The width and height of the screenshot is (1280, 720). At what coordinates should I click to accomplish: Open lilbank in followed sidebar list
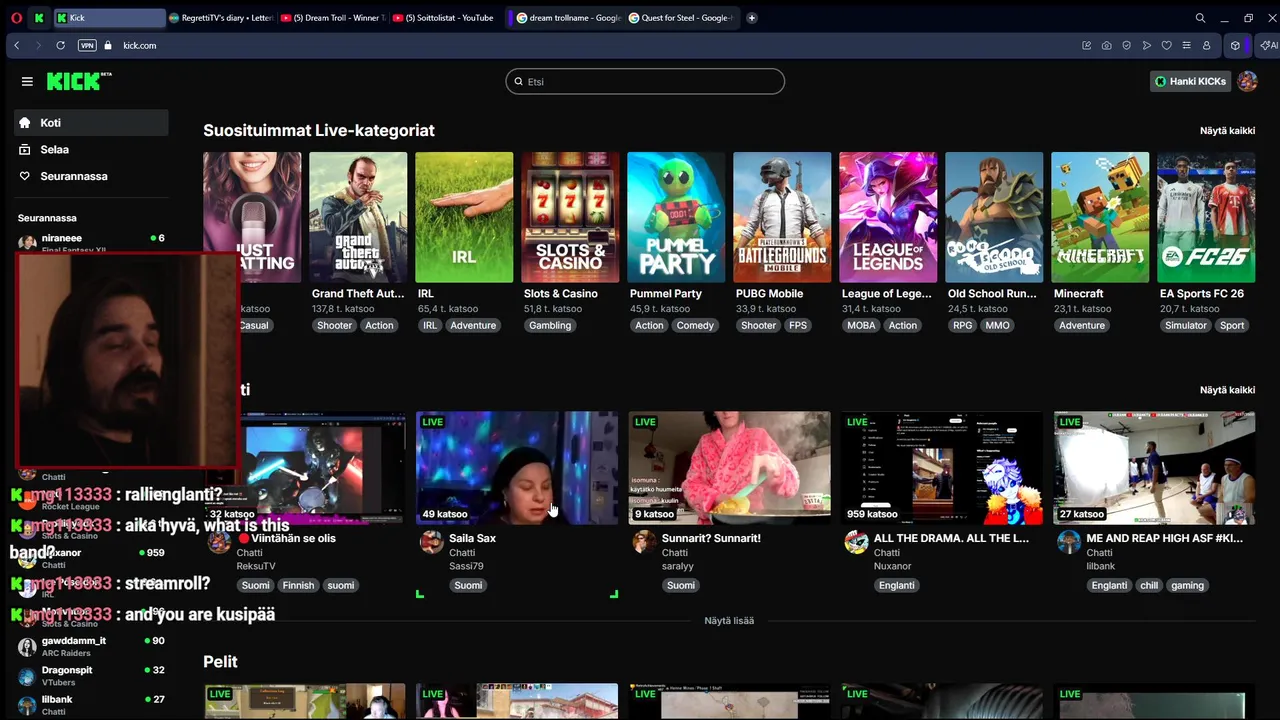91,705
